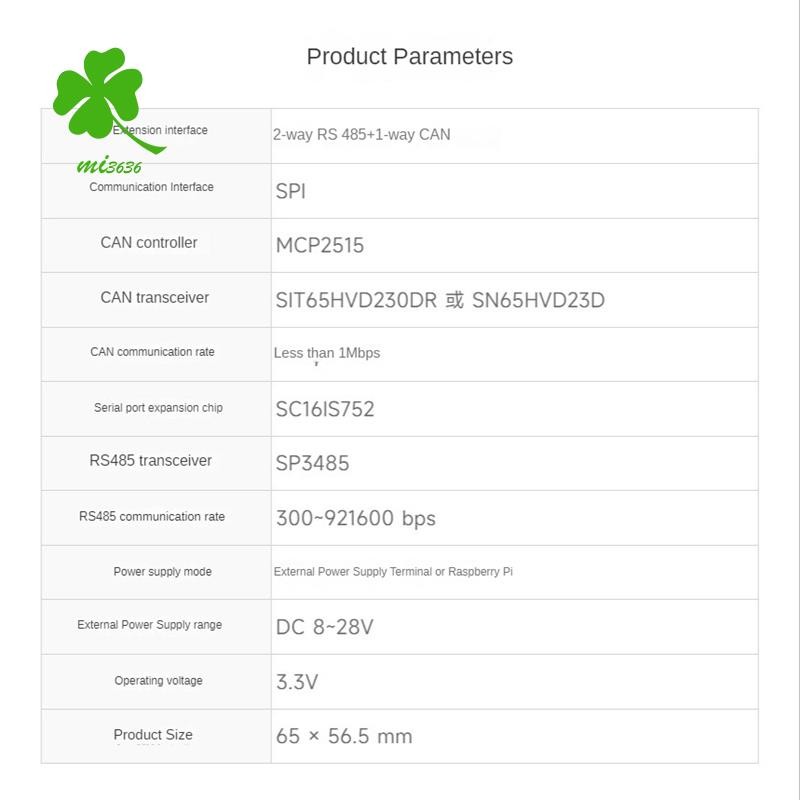
Task: Click the Product Parameters heading
Action: (x=409, y=56)
